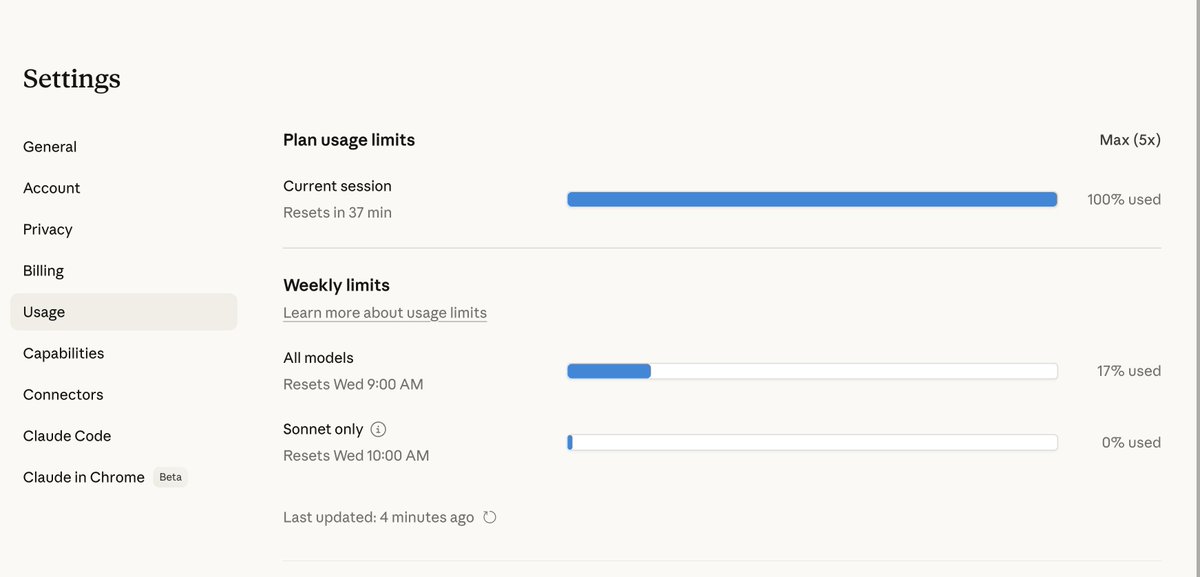Image resolution: width=1200 pixels, height=577 pixels.
Task: Follow the Learn more about usage limits link
Action: pos(385,313)
